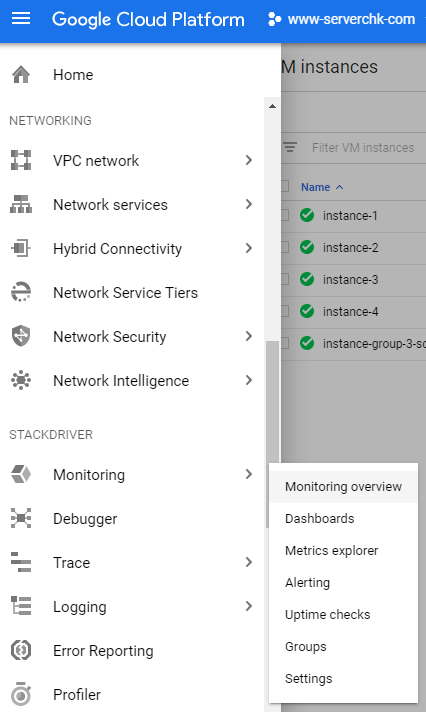Image resolution: width=426 pixels, height=712 pixels.
Task: Click the filter icon beside Filter VM instances
Action: (290, 147)
